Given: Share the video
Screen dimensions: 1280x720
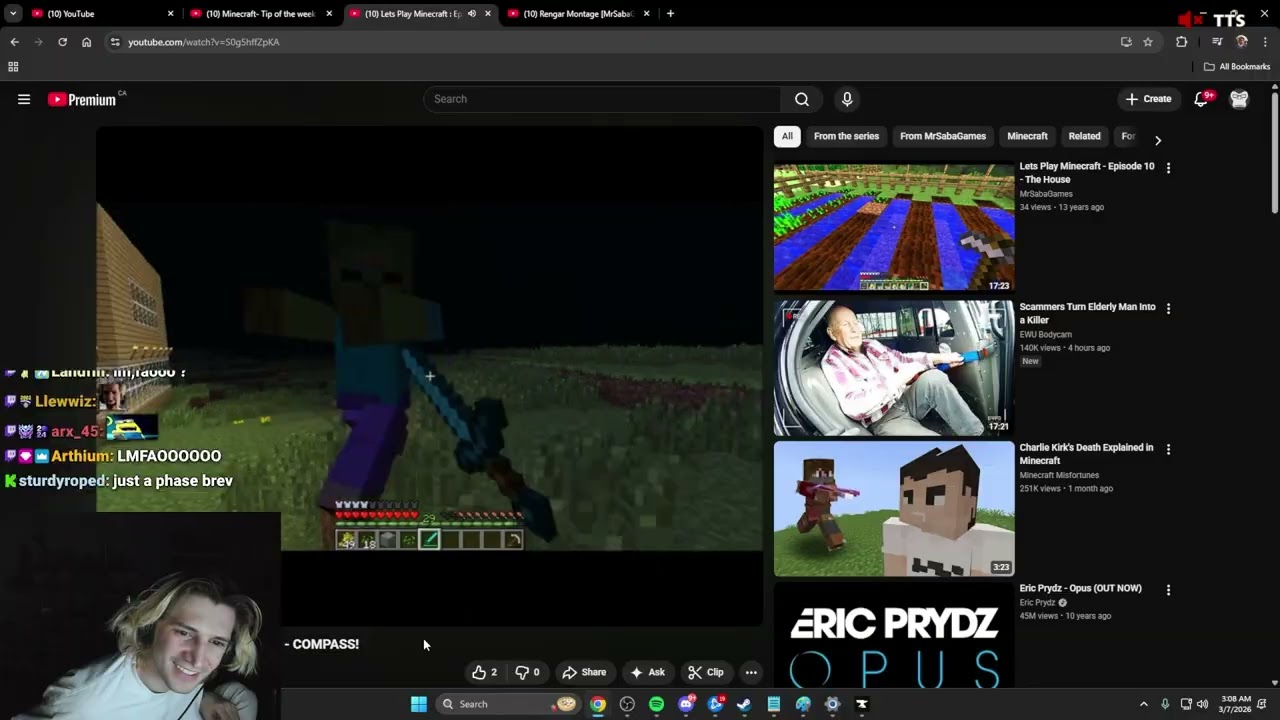Looking at the screenshot, I should tap(584, 672).
